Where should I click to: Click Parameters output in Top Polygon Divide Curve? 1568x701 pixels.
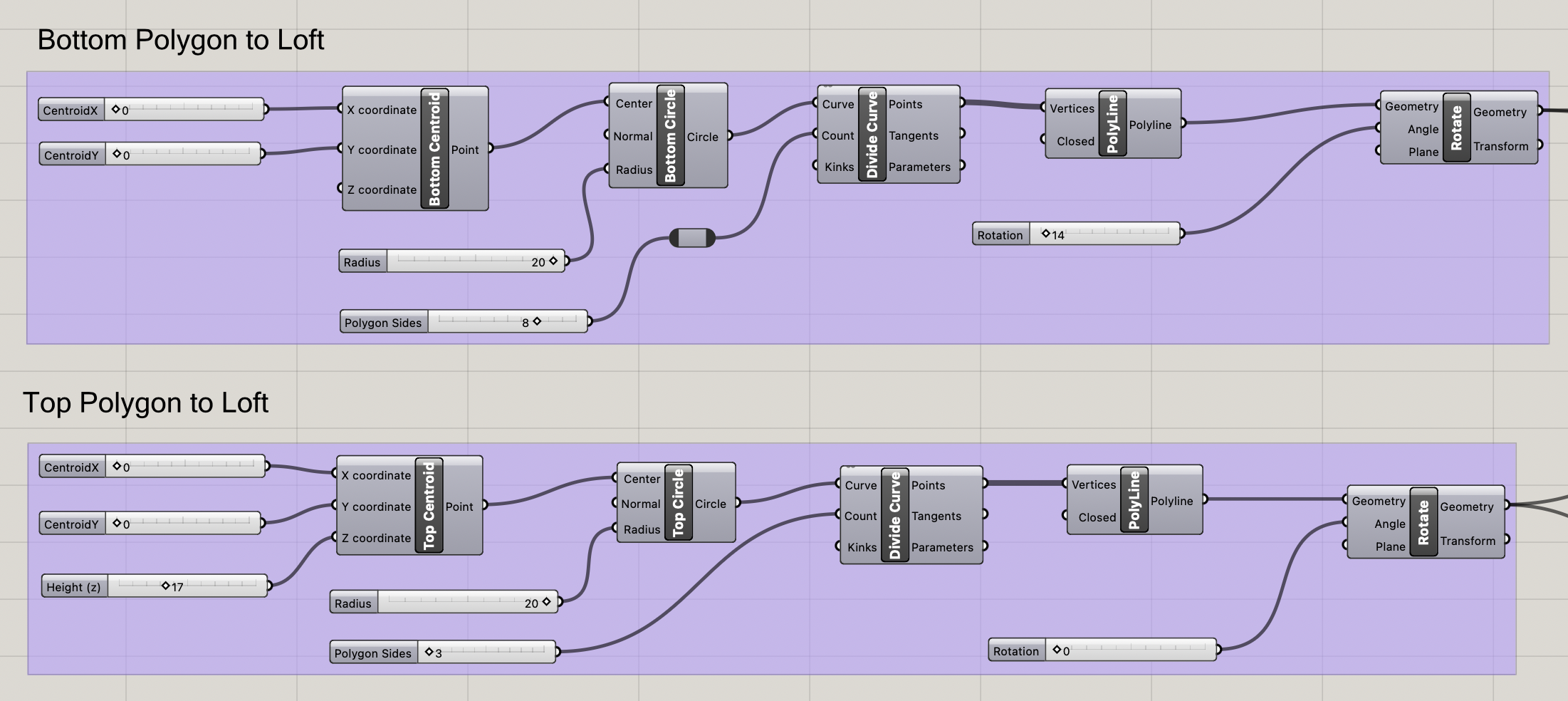942,547
